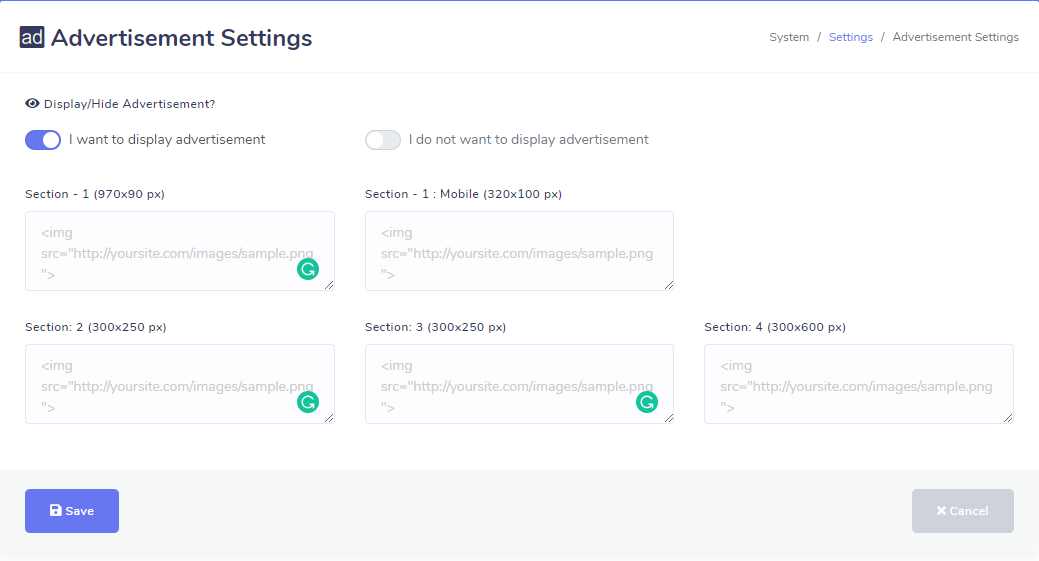Click the Grammarly icon in Section - 1 field

tap(308, 269)
